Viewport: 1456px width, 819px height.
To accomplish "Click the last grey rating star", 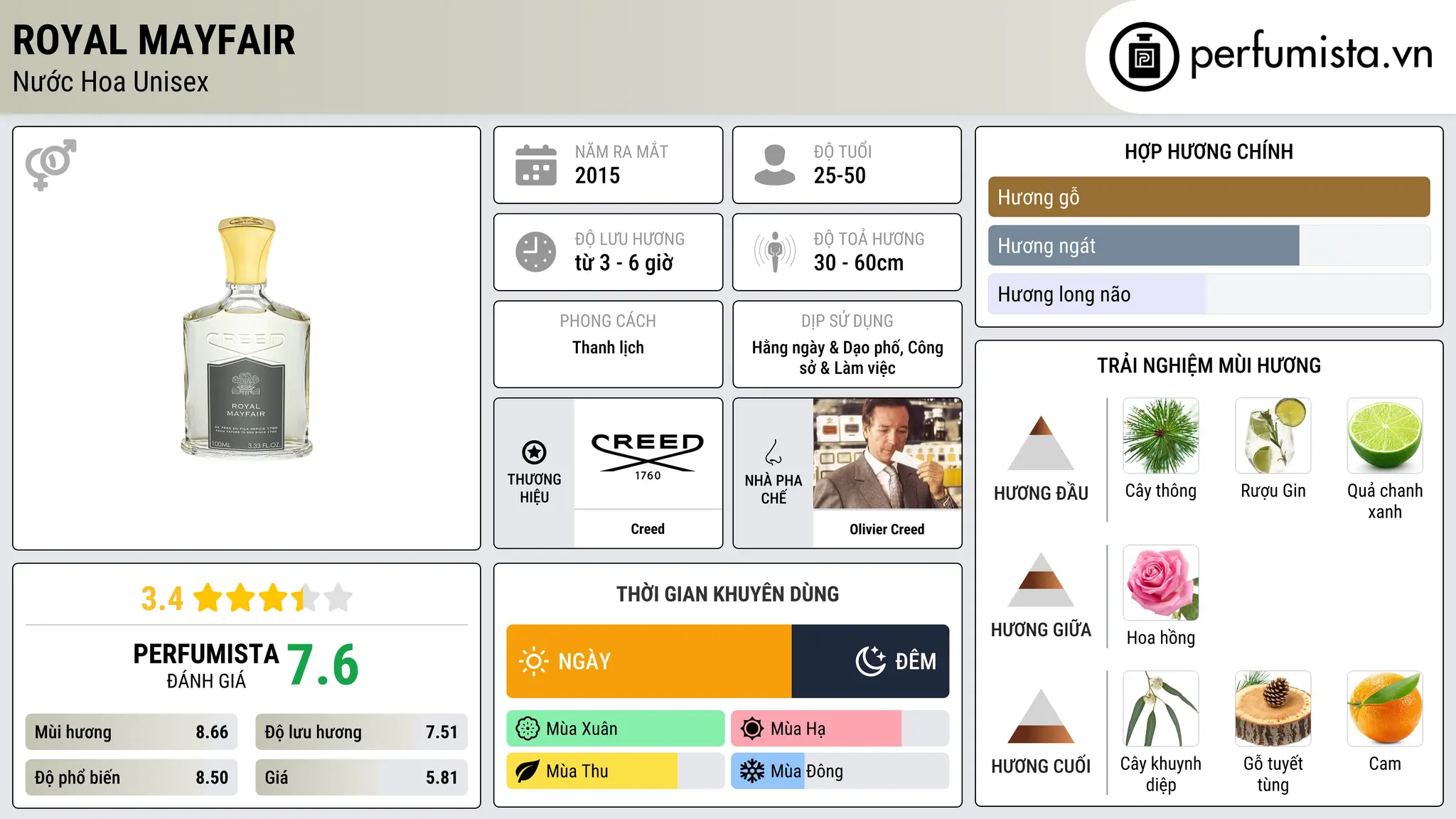I will tap(338, 598).
